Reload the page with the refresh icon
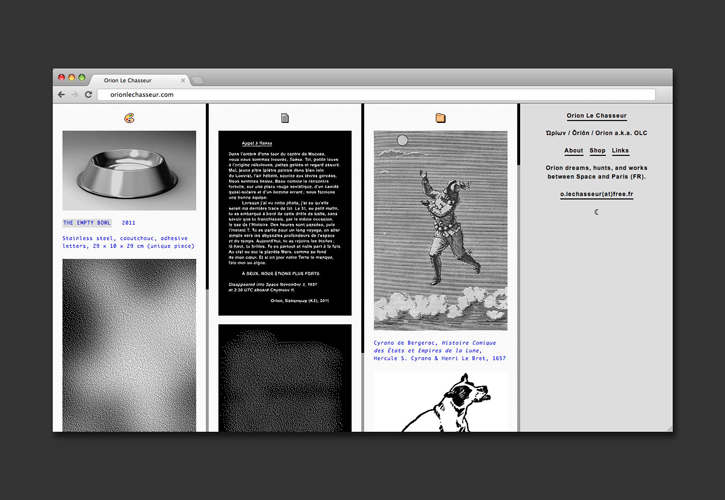Screen dimensions: 725x500 pos(88,94)
